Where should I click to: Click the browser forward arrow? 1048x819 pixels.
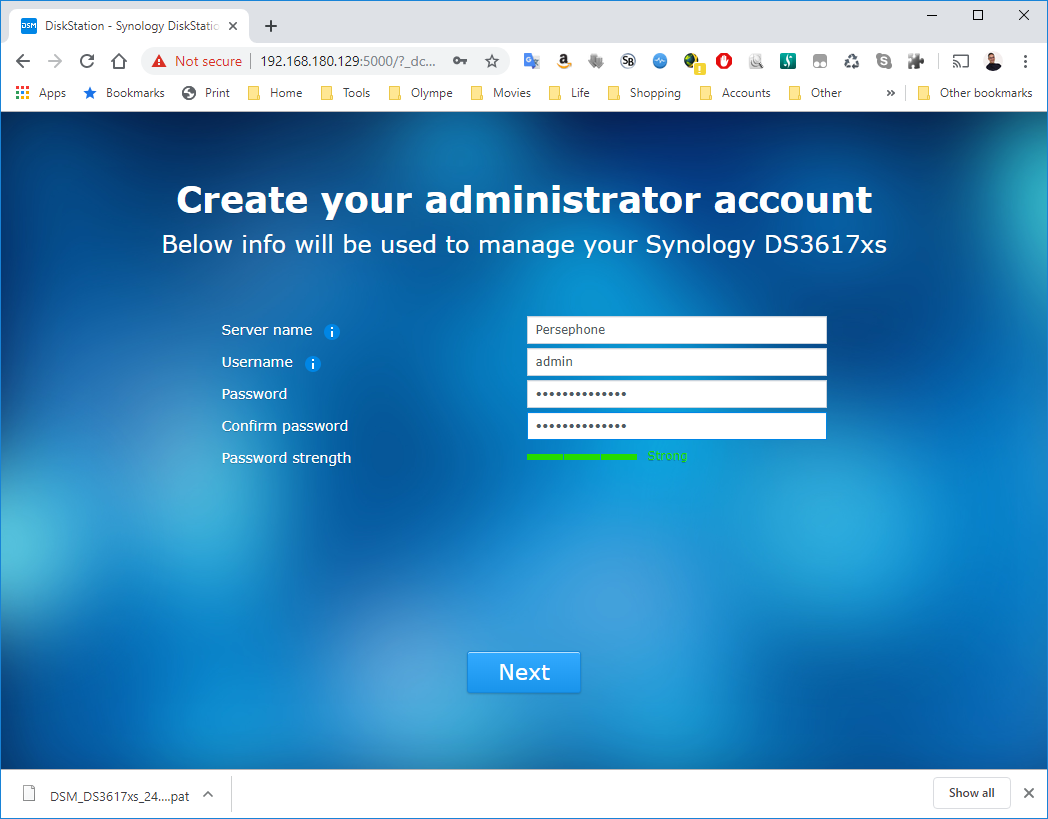pyautogui.click(x=55, y=62)
